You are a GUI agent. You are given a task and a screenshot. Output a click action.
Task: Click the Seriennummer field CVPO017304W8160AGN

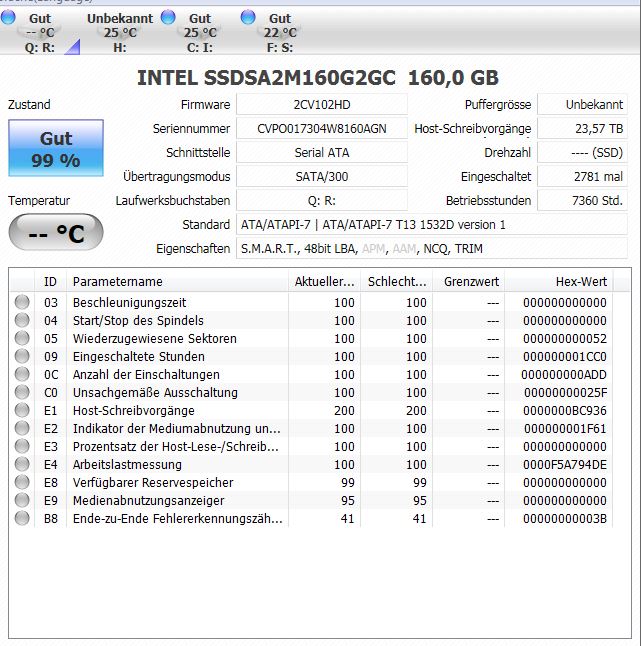322,129
